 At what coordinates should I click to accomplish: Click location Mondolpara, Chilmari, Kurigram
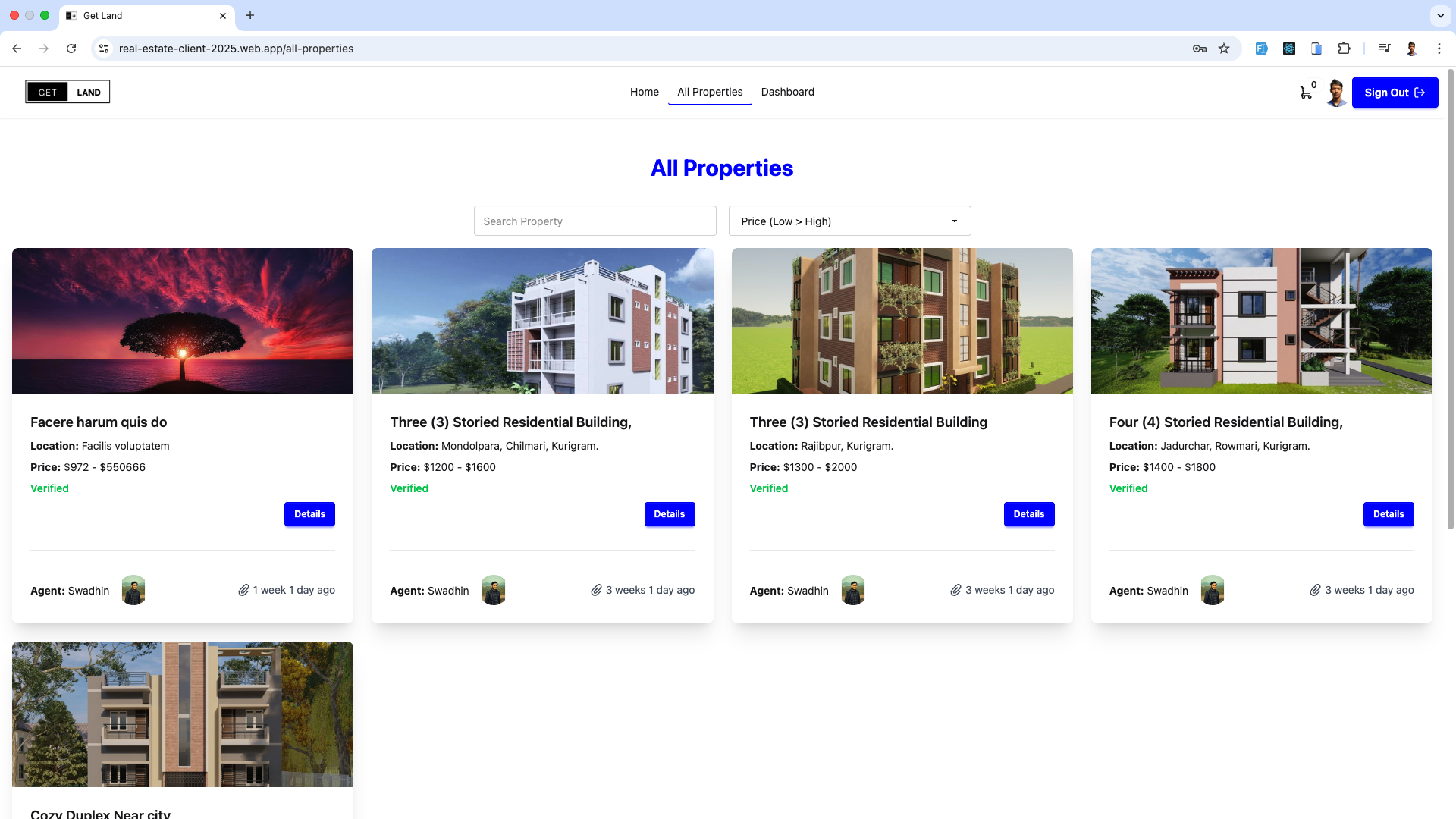tap(520, 446)
